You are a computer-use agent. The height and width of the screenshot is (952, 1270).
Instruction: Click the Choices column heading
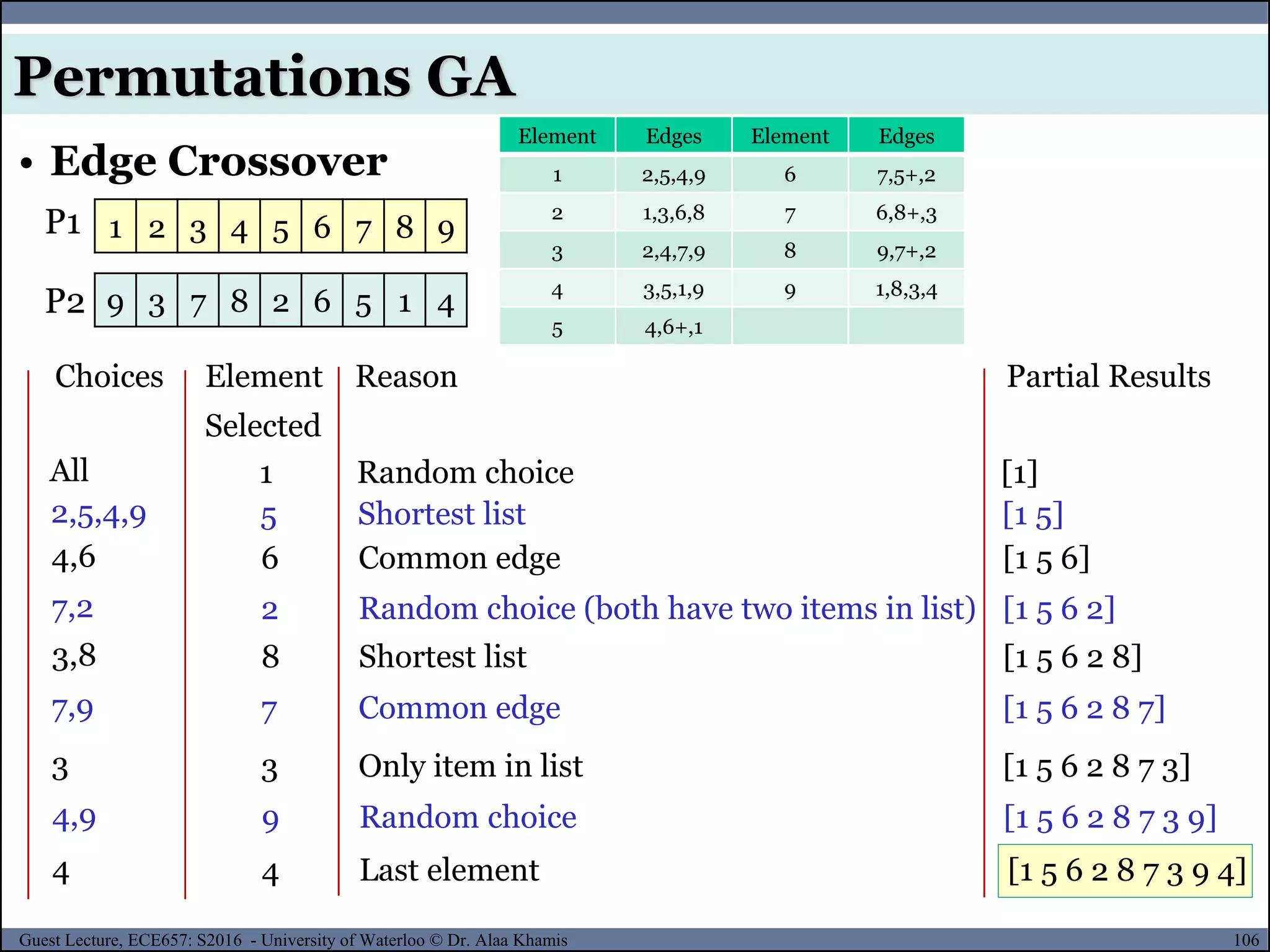coord(109,376)
